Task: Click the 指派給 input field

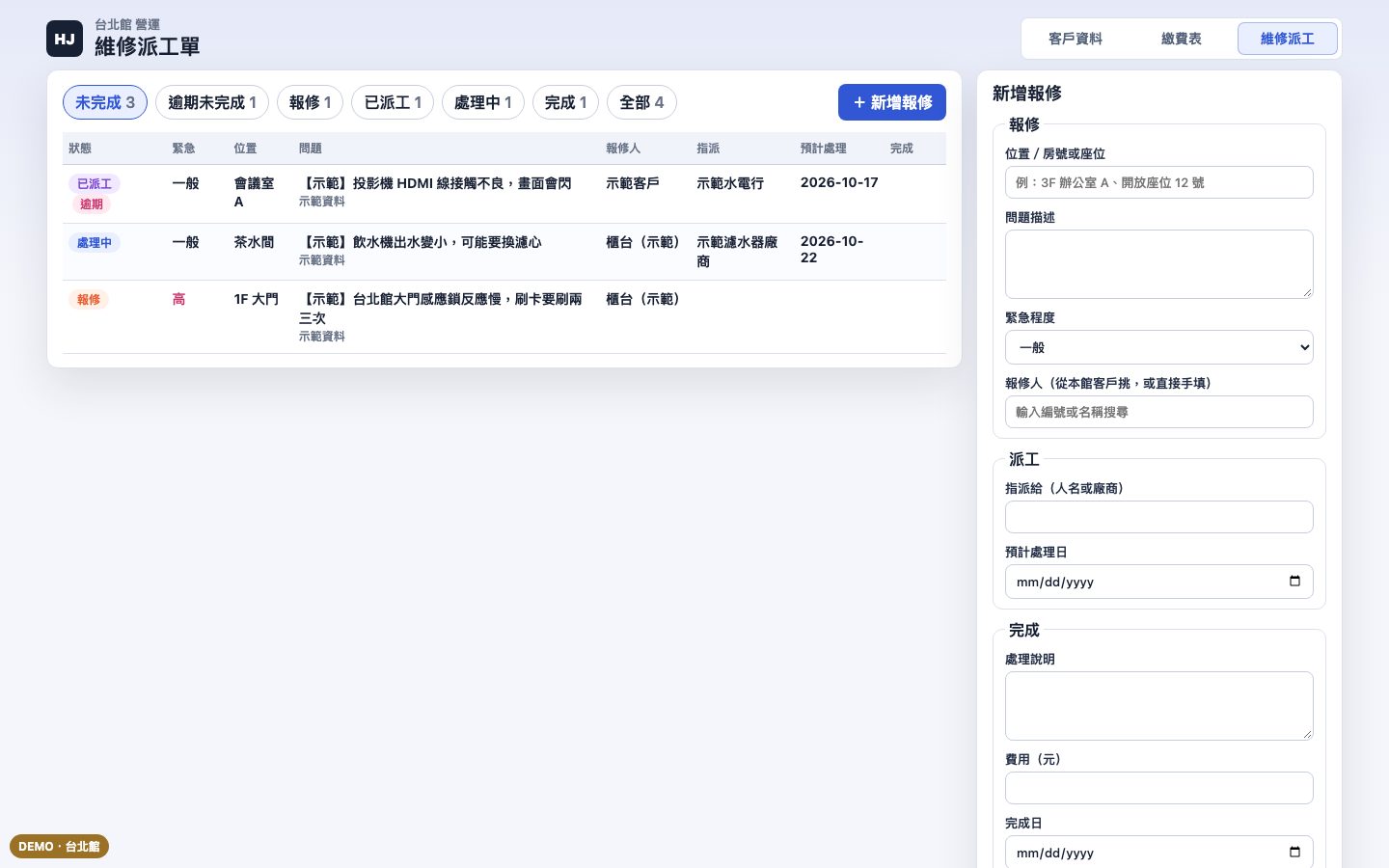Action: 1159,517
